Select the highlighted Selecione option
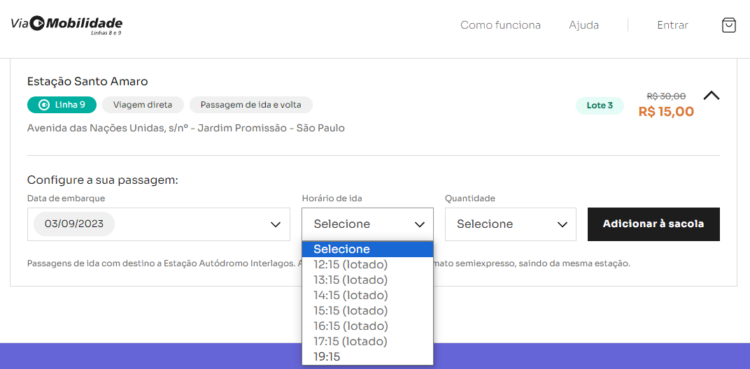 [367, 249]
